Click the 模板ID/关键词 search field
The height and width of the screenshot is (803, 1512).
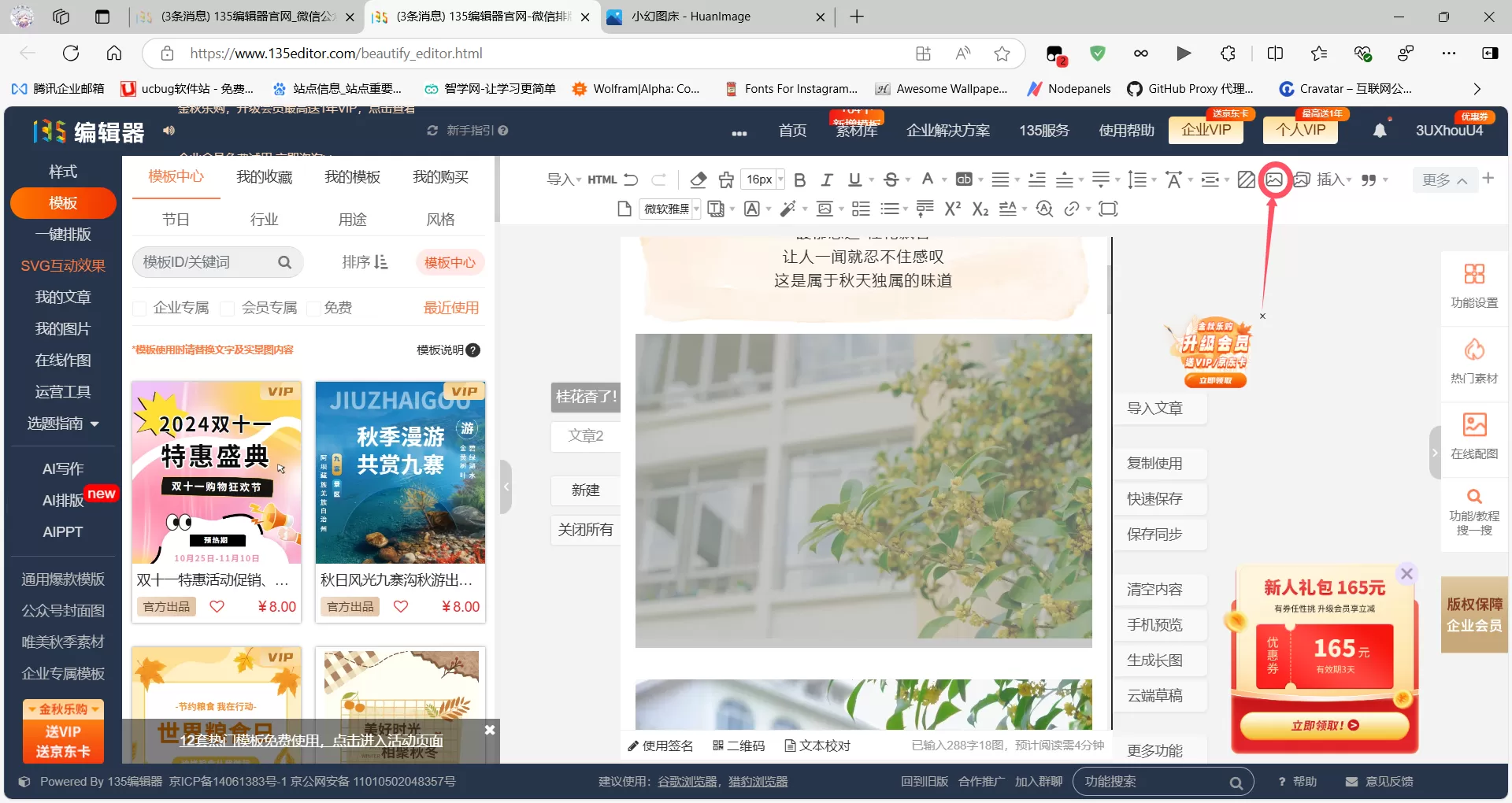click(206, 262)
